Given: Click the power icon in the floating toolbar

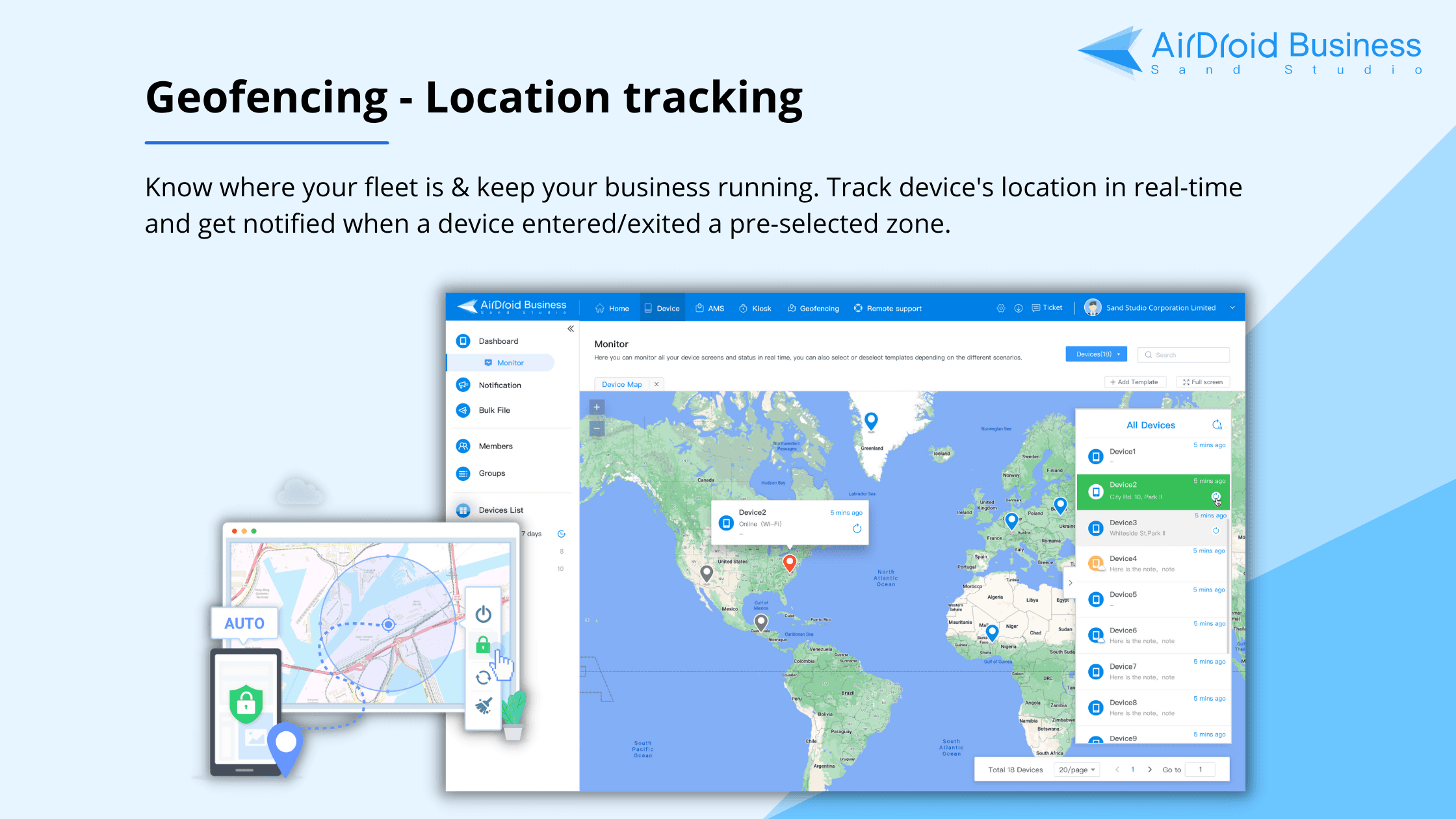Looking at the screenshot, I should [x=483, y=614].
